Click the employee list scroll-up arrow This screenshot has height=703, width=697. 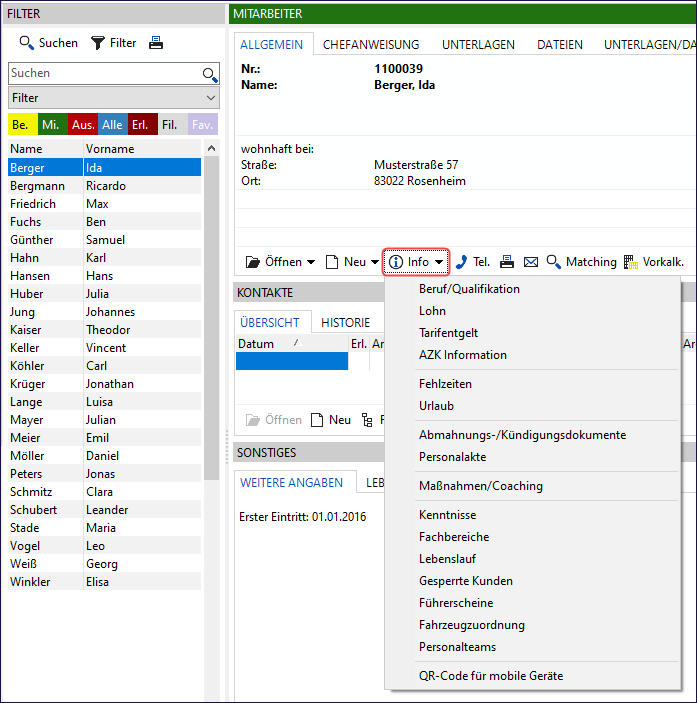click(x=212, y=148)
